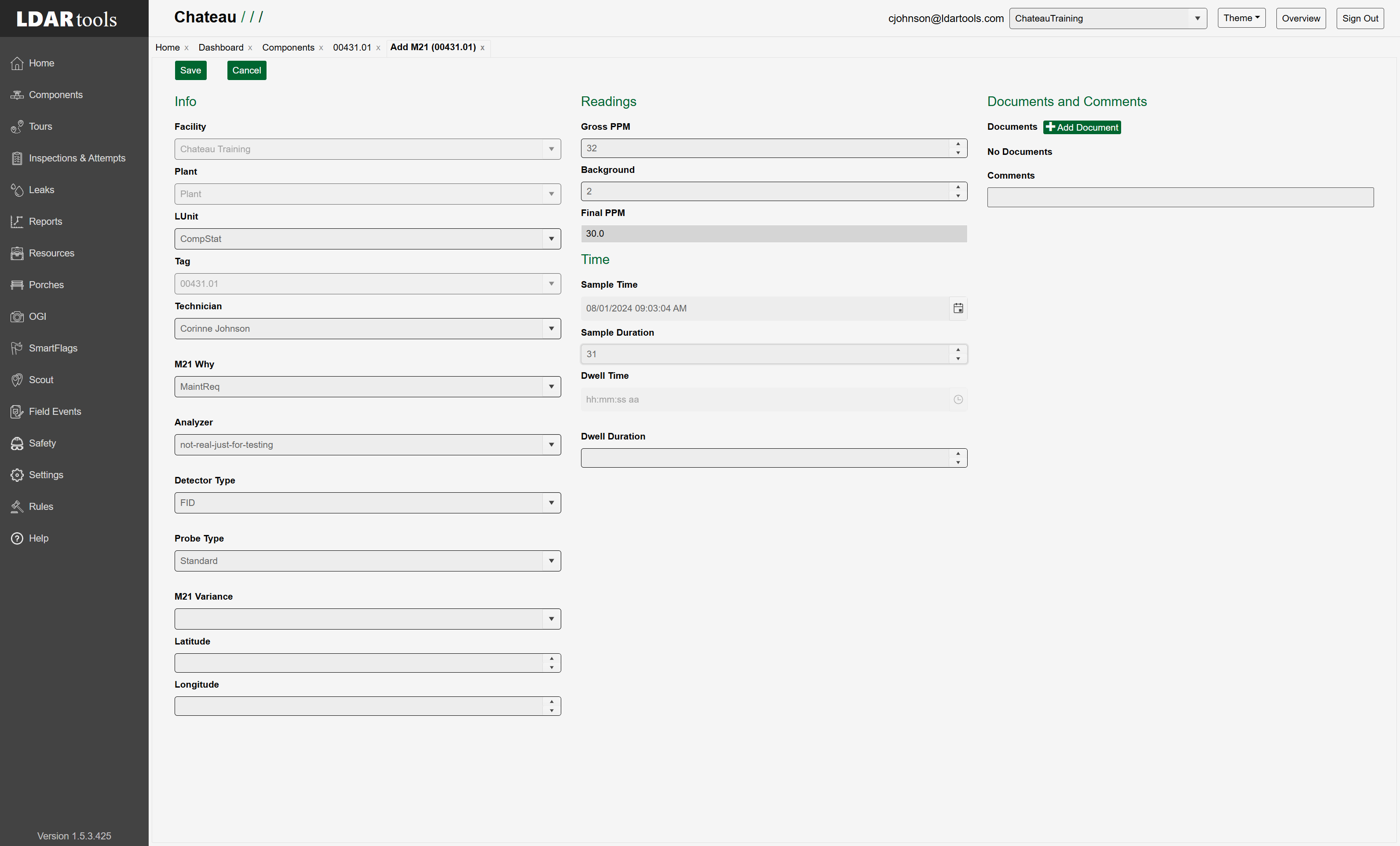Open the Analyzer dropdown

coord(551,445)
